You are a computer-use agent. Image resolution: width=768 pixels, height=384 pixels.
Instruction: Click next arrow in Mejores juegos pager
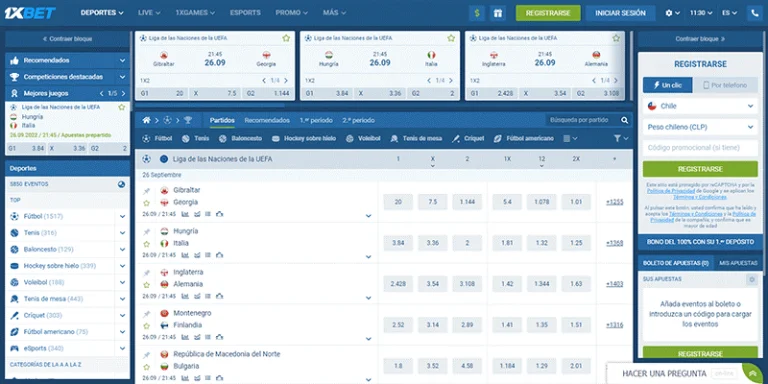123,93
